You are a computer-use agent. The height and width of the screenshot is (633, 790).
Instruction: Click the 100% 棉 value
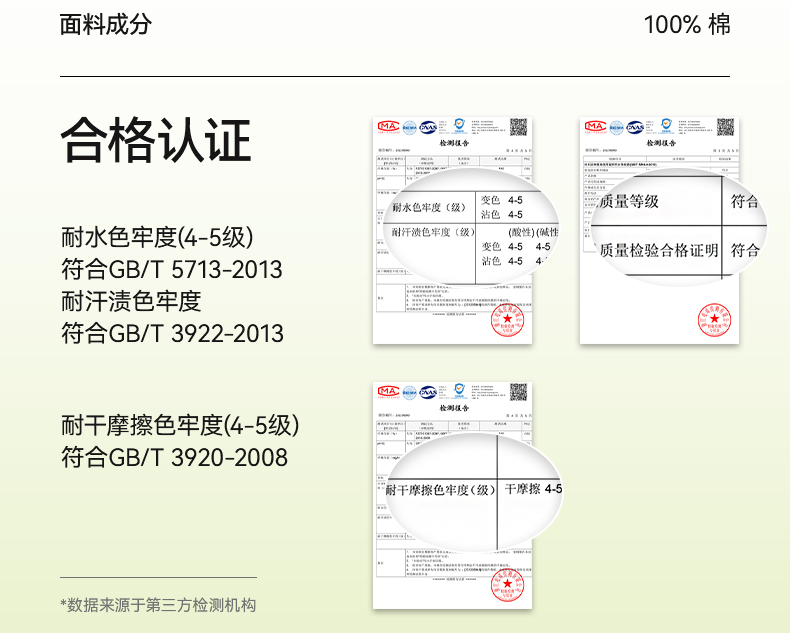tap(687, 24)
